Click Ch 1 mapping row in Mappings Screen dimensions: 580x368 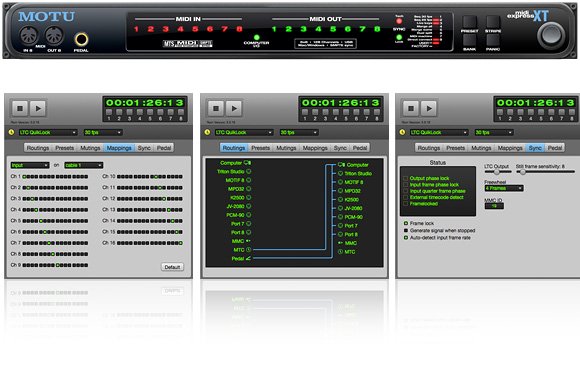(49, 176)
